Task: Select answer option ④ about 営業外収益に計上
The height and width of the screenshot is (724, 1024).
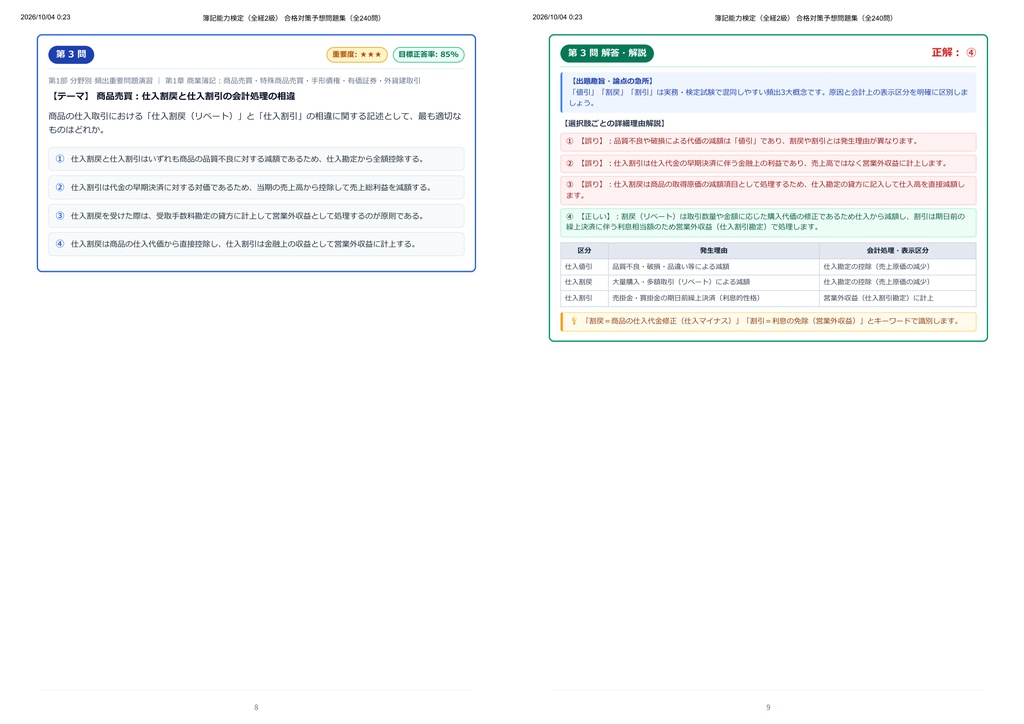Action: click(256, 244)
